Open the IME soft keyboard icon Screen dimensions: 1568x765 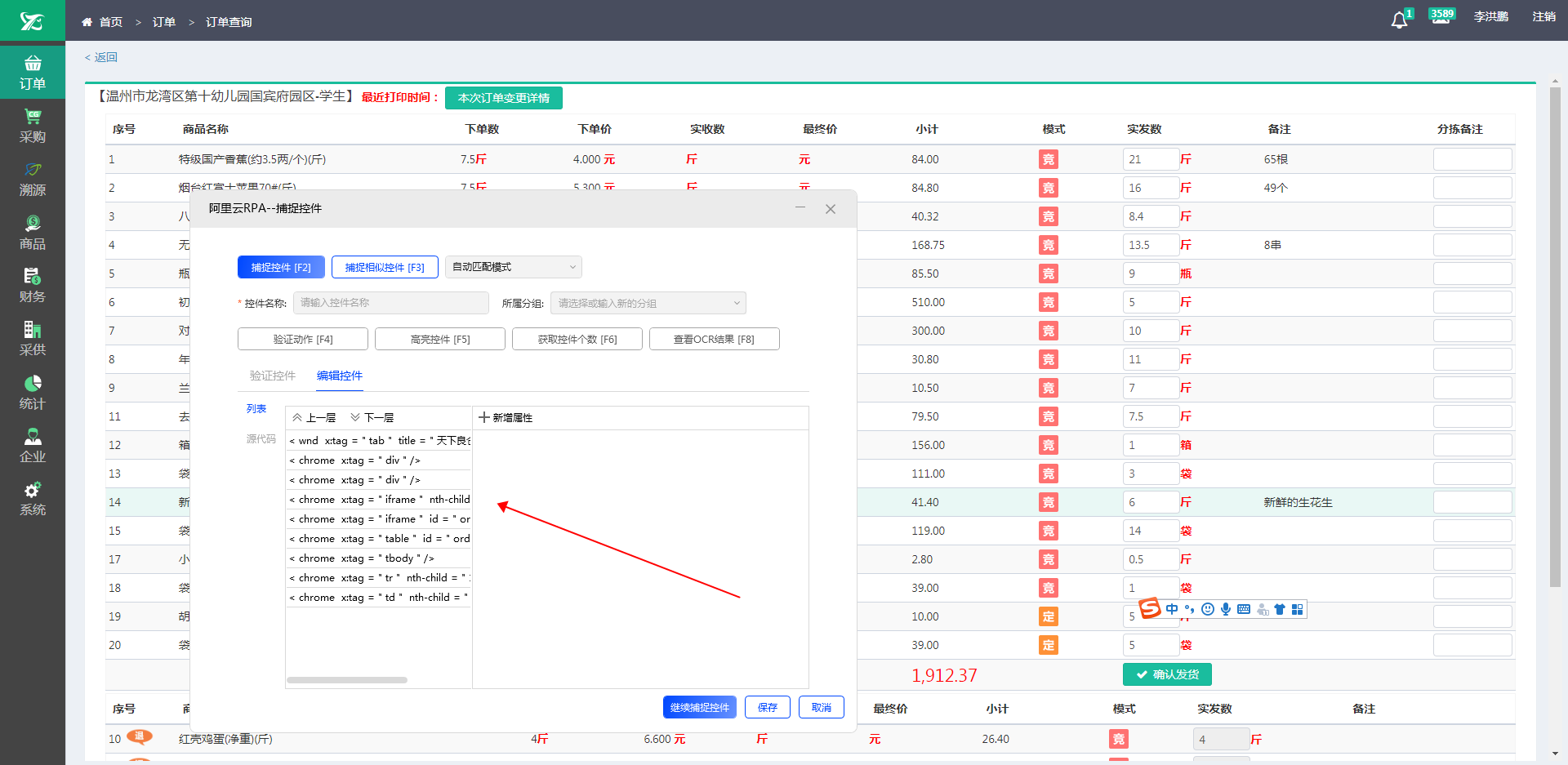pyautogui.click(x=1244, y=609)
